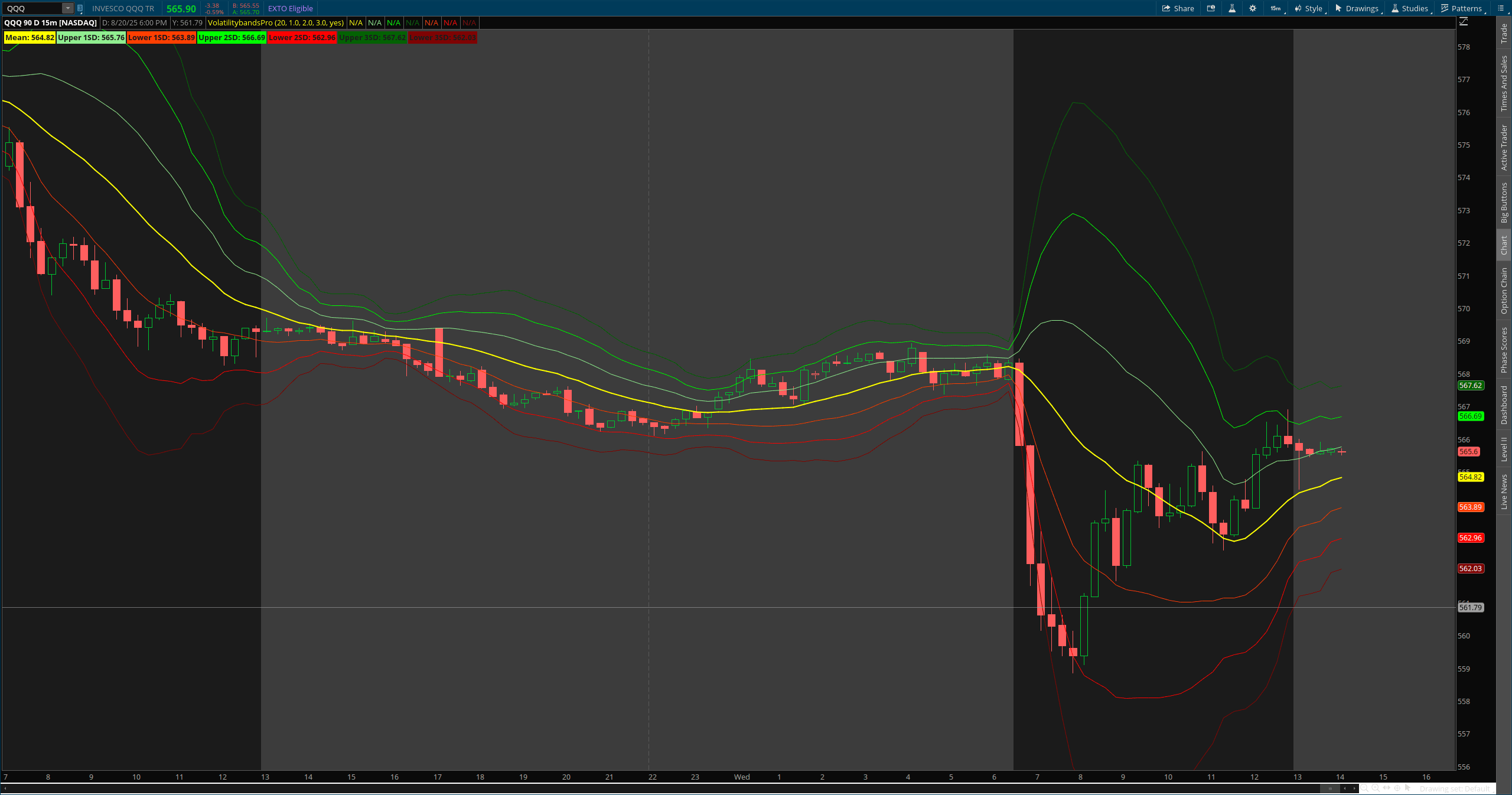Toggle the Upper 2SD: 566.69 plot label
Screen dimensions: 1512x795
point(232,37)
